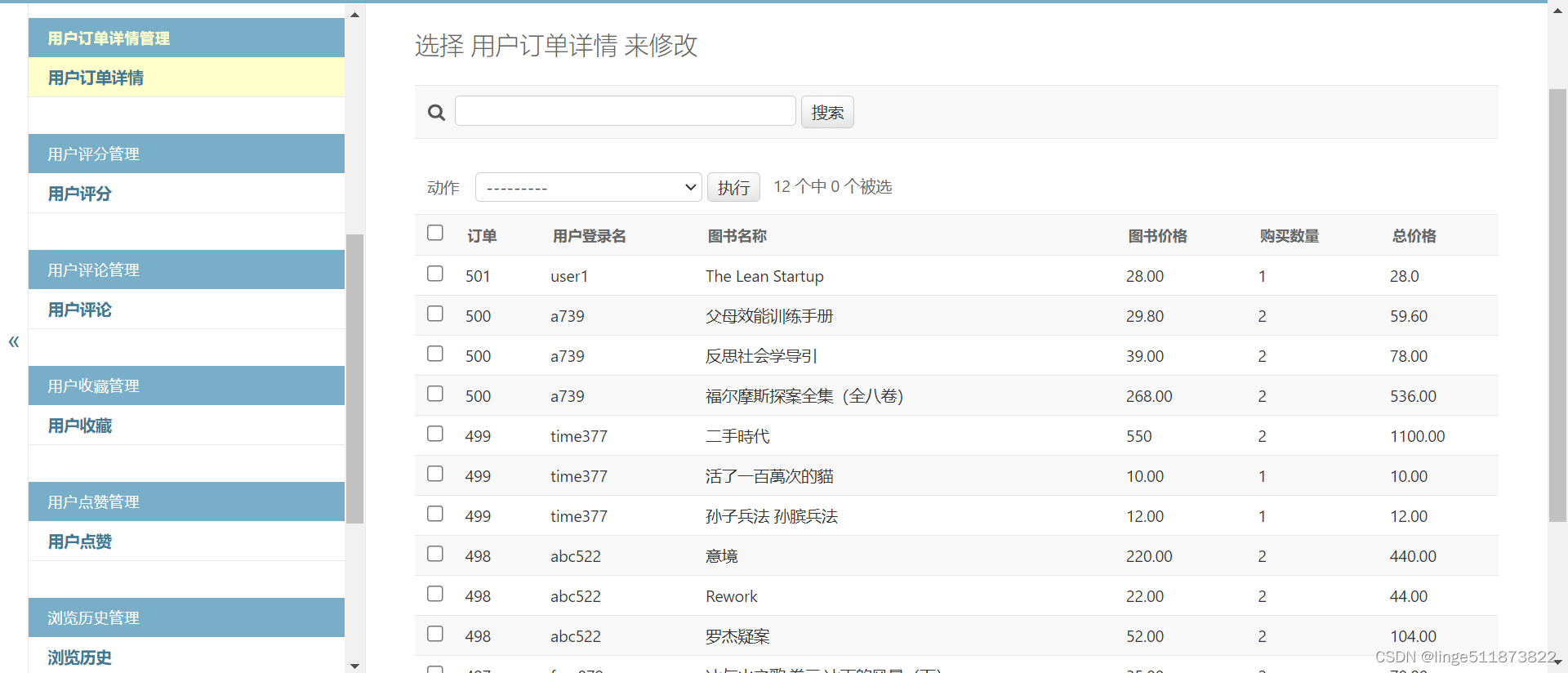Tick the checkbox for 反思社会学导引 row

[435, 354]
